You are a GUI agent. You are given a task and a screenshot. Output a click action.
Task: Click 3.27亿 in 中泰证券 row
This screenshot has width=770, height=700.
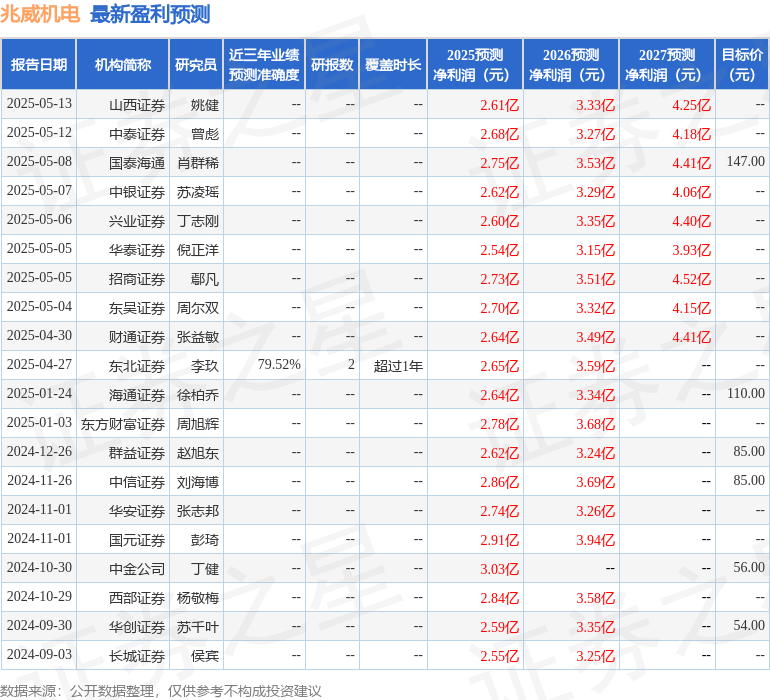point(595,134)
